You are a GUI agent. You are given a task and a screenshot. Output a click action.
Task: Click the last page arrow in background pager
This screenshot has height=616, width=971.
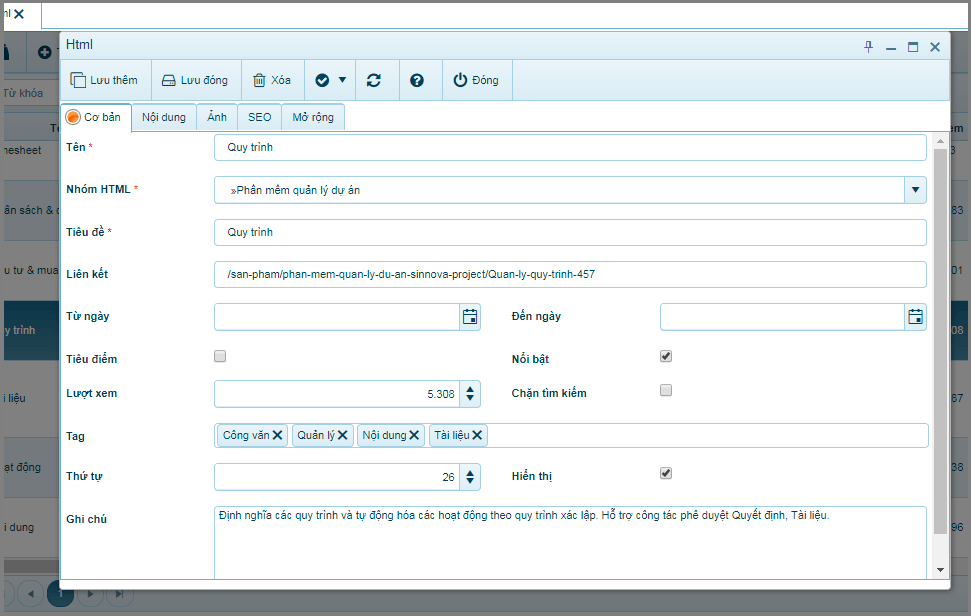[120, 594]
